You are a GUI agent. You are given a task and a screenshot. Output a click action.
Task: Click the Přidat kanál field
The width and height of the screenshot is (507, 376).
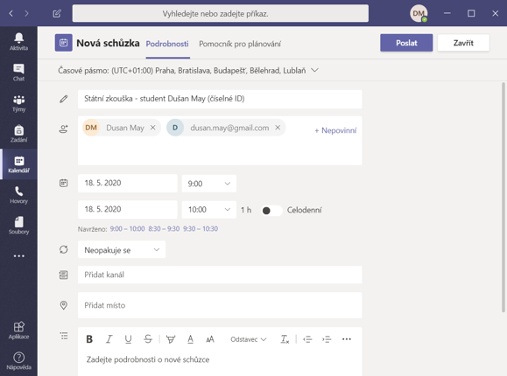[220, 275]
